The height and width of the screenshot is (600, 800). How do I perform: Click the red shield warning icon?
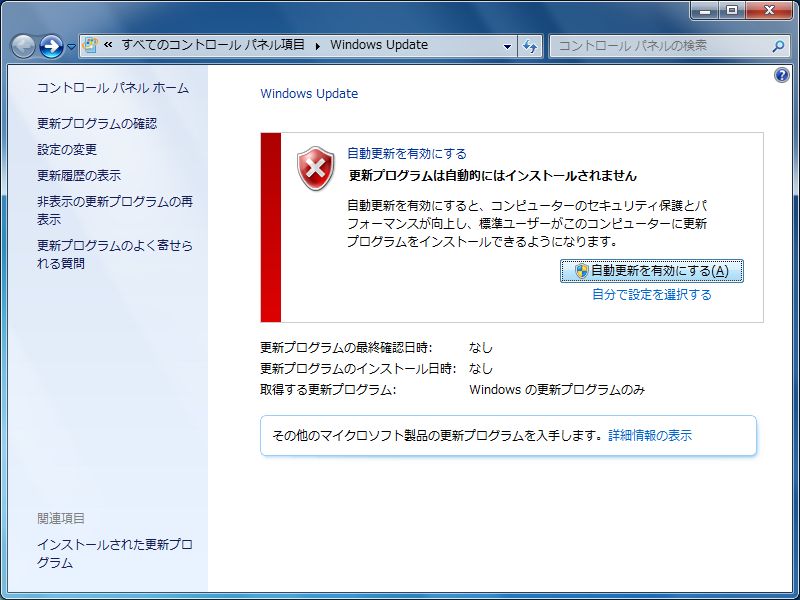pos(316,168)
